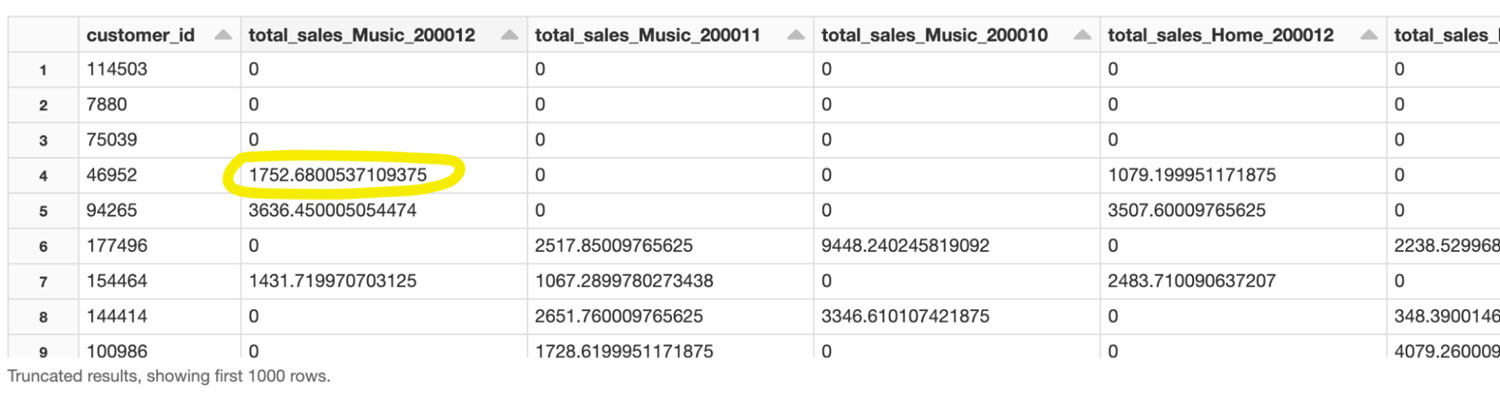Select the total_sales_Music_200012 header text
1500x401 pixels.
pos(361,36)
